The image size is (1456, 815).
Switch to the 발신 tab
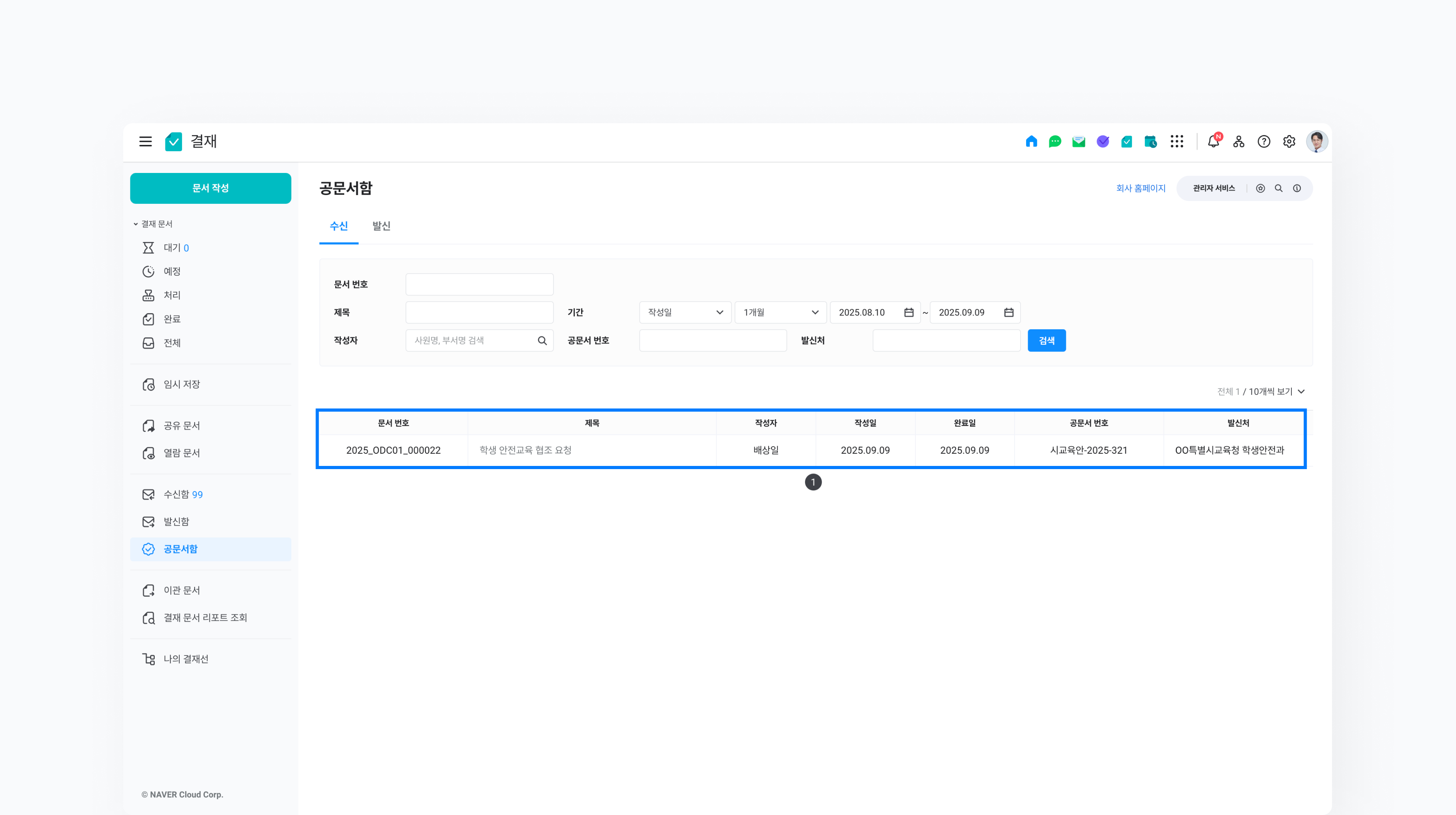(381, 226)
